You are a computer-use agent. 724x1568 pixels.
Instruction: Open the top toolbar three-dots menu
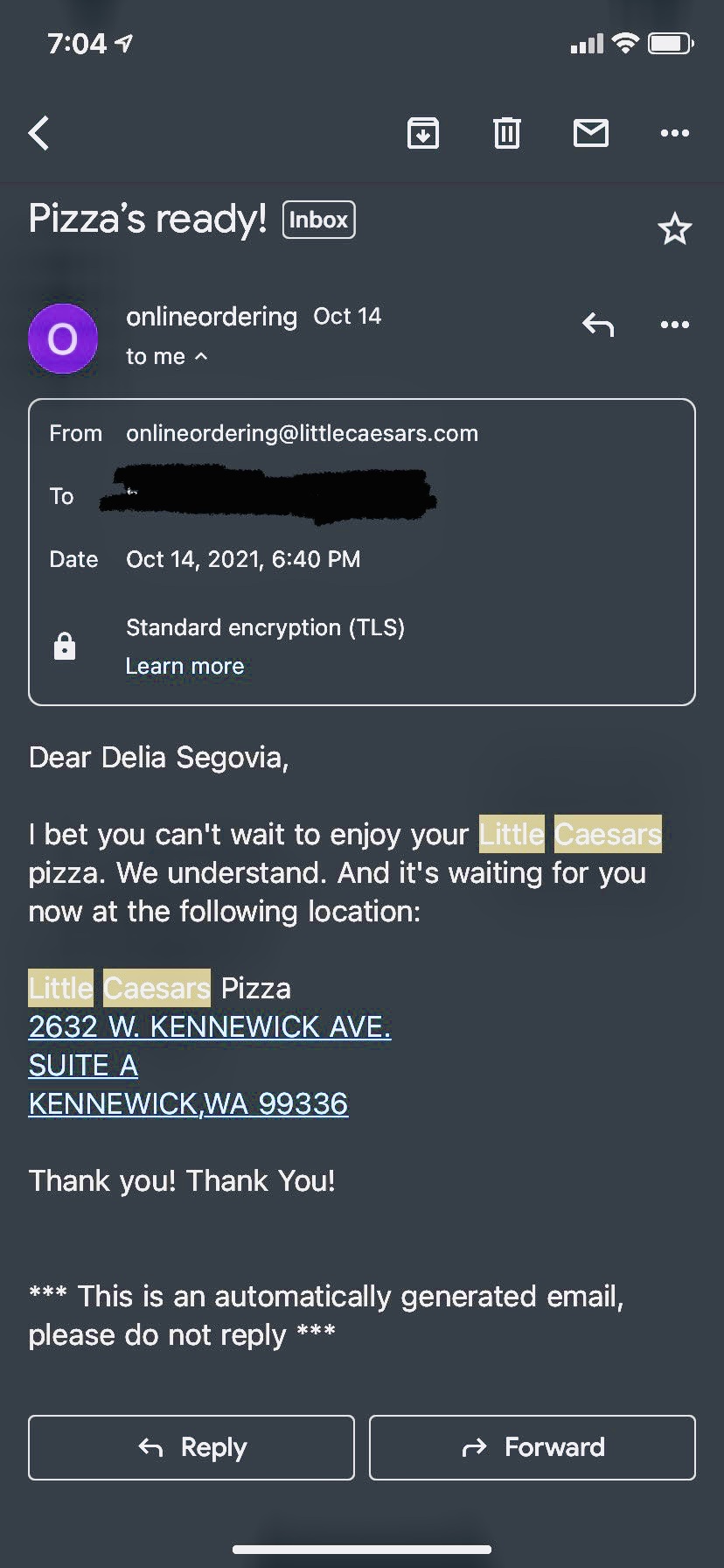pyautogui.click(x=674, y=133)
